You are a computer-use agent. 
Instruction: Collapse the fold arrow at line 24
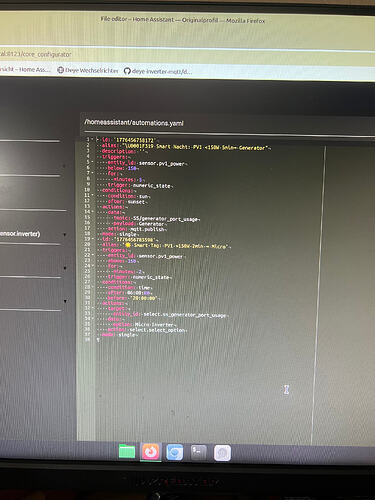click(92, 266)
